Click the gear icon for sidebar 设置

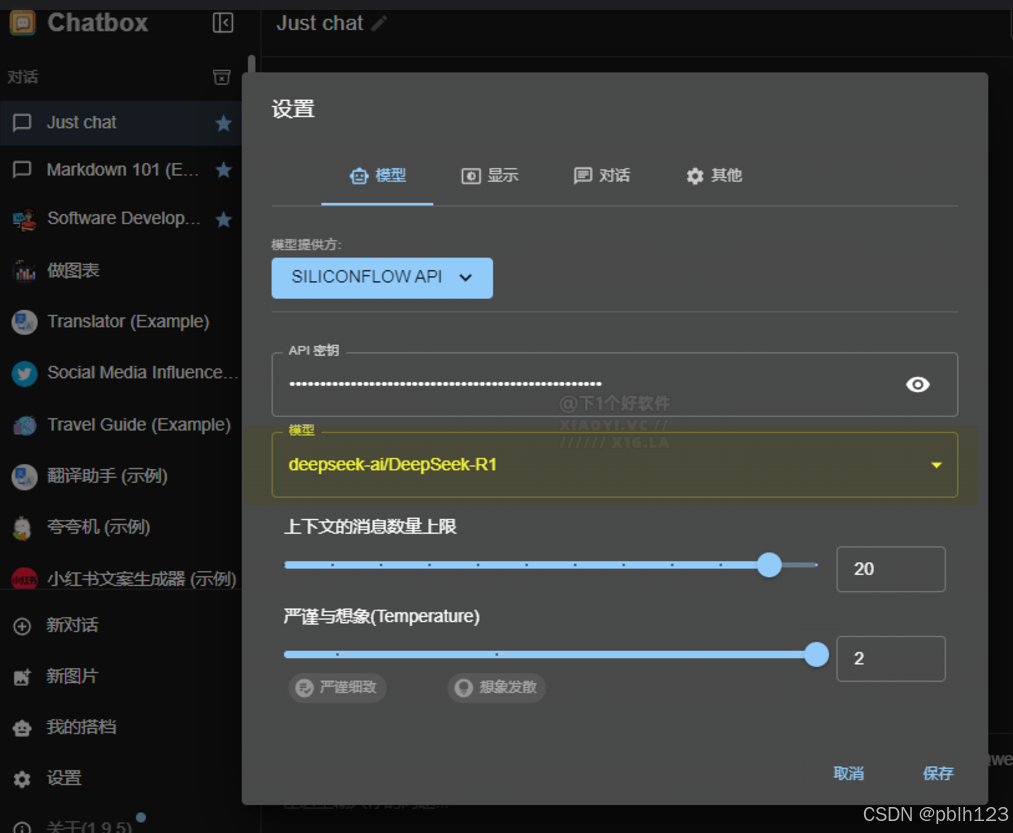[x=22, y=779]
